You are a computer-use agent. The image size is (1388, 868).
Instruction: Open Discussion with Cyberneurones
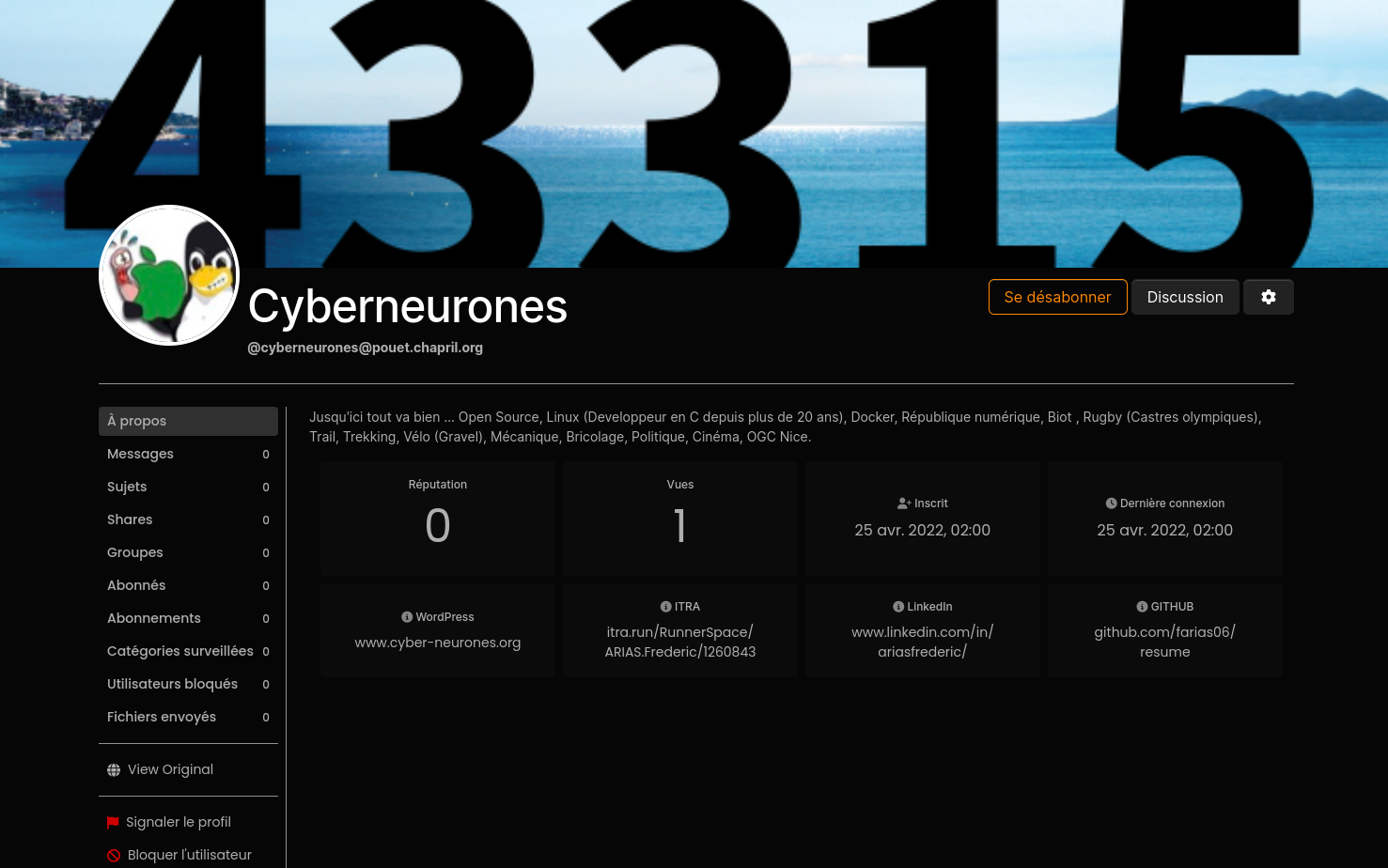(x=1184, y=297)
